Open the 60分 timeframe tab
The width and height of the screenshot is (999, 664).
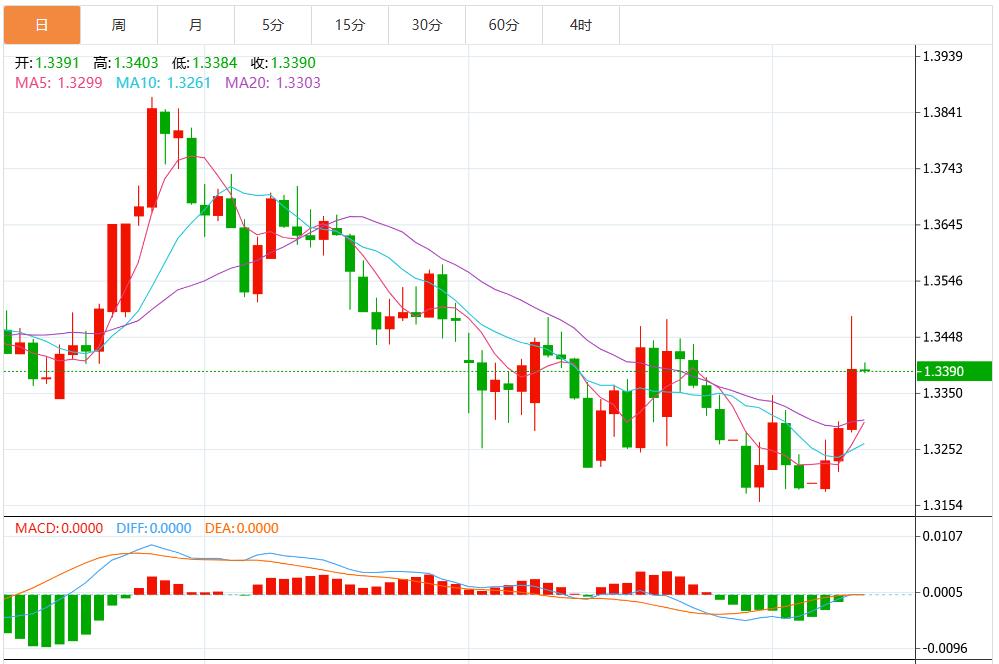504,25
